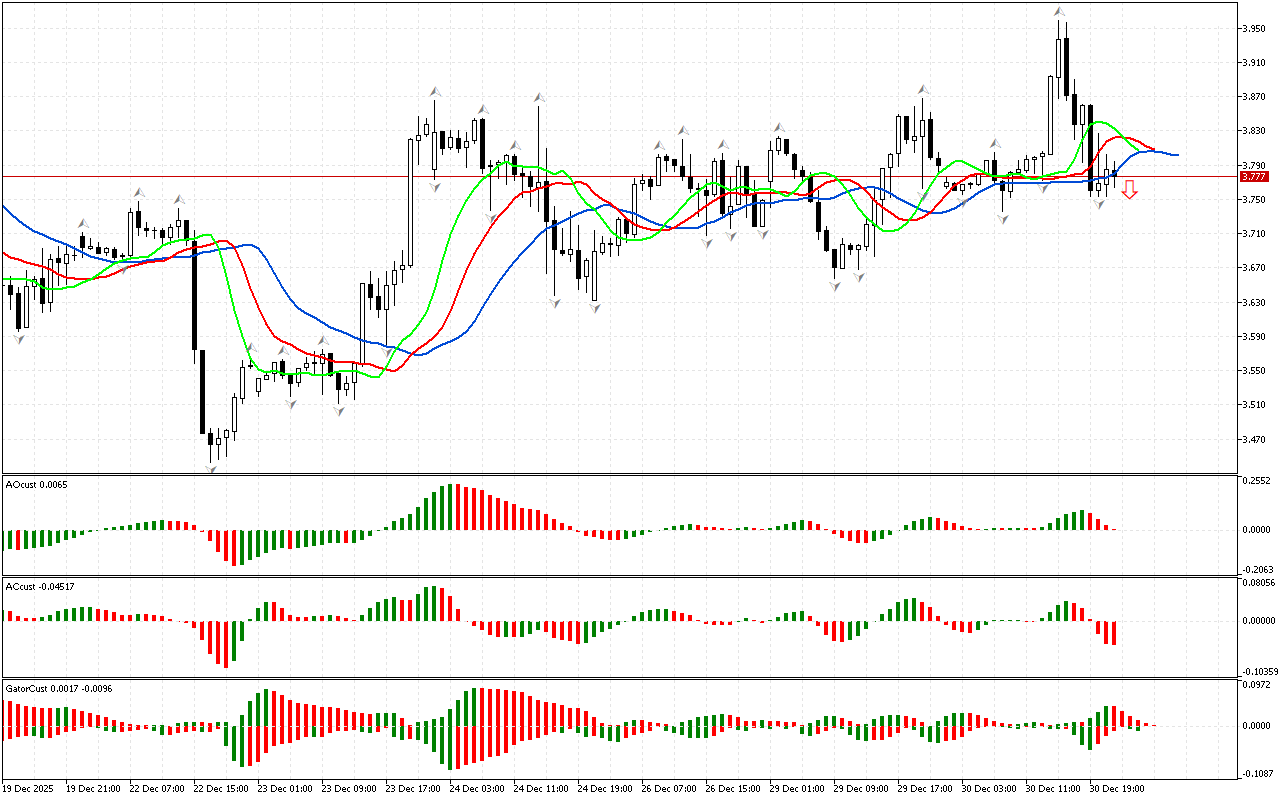Click the 30 Dec 19:00 time label
Screen dimensions: 1280x800
pyautogui.click(x=1116, y=788)
